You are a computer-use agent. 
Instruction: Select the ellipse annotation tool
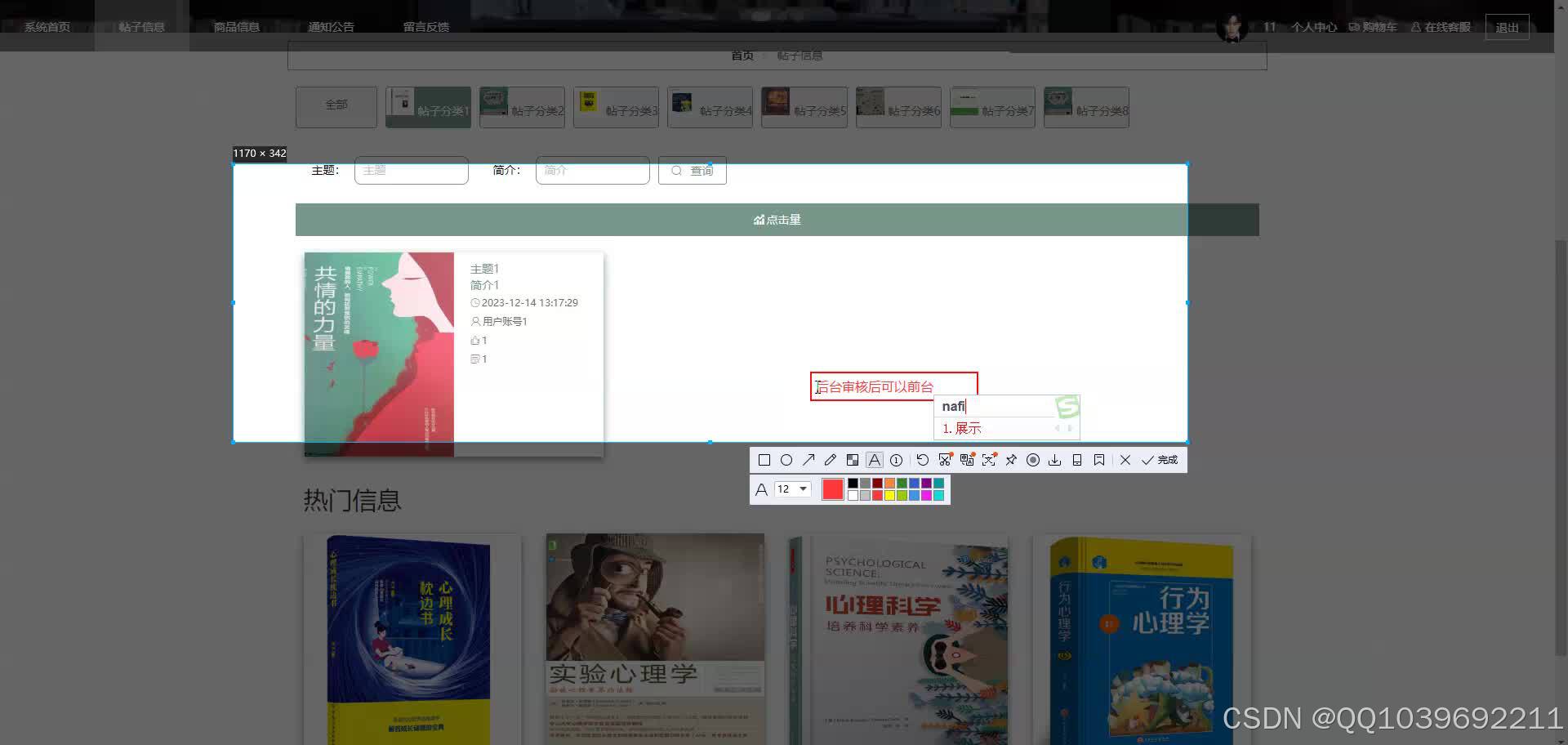click(786, 459)
